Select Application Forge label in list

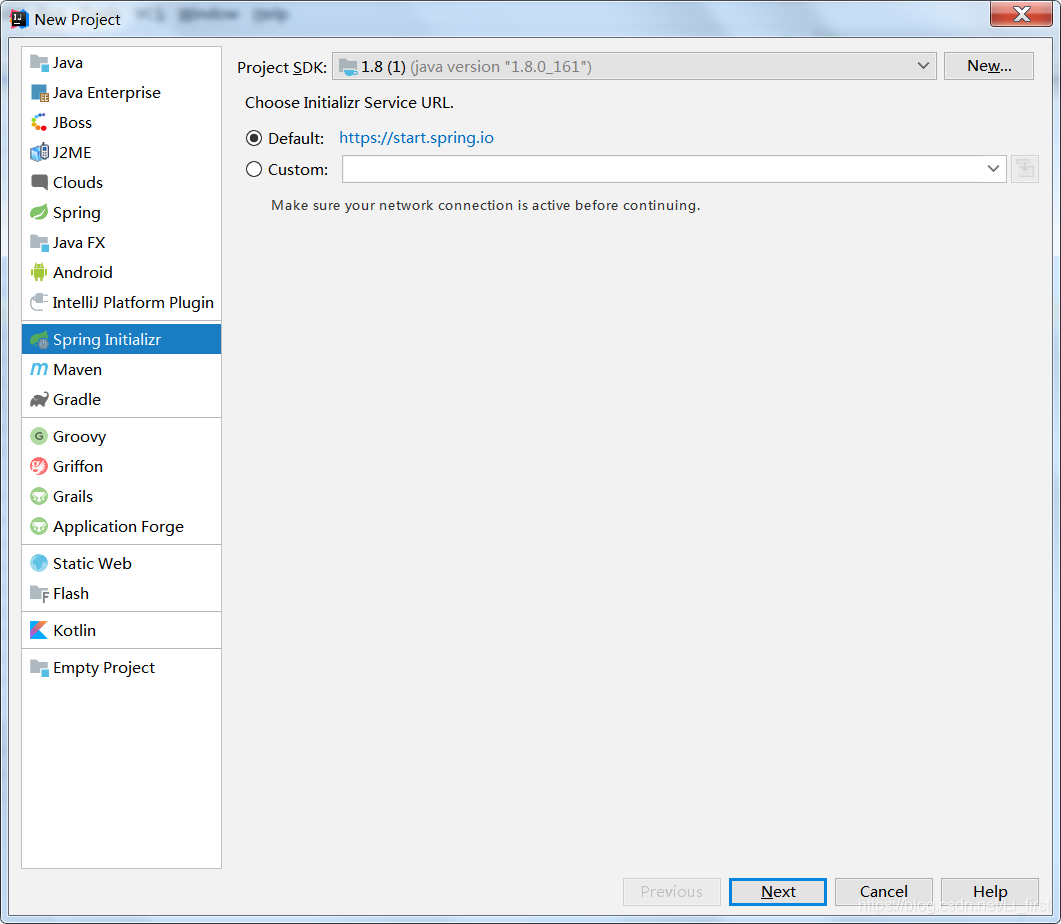click(118, 527)
